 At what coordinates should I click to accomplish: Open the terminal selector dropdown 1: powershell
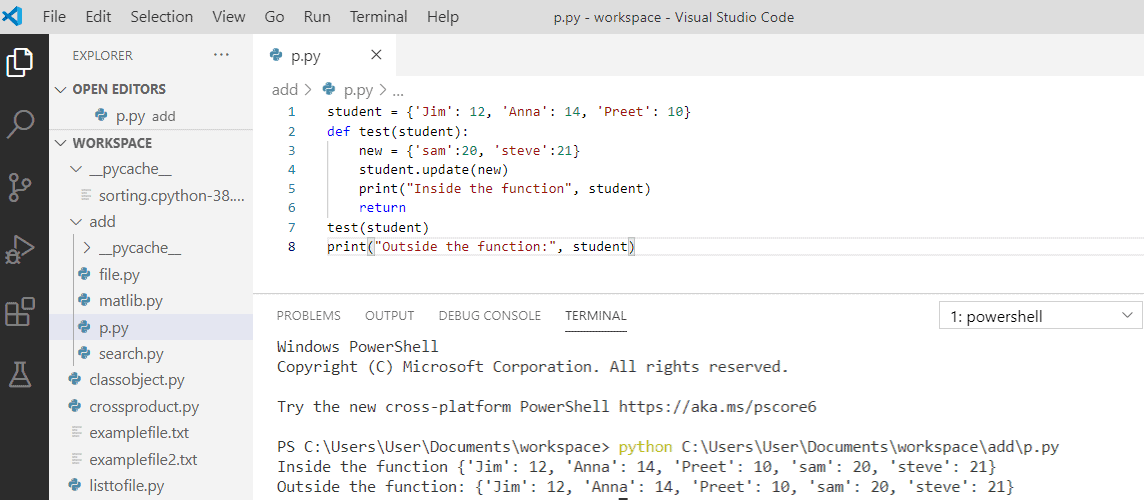(x=1040, y=316)
